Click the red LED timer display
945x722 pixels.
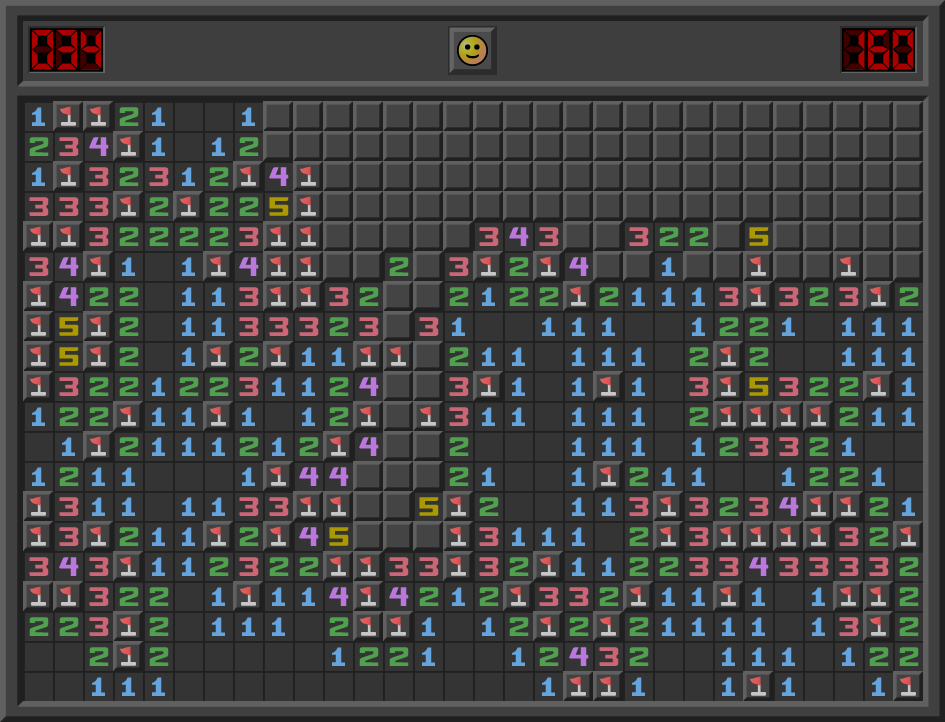point(878,50)
